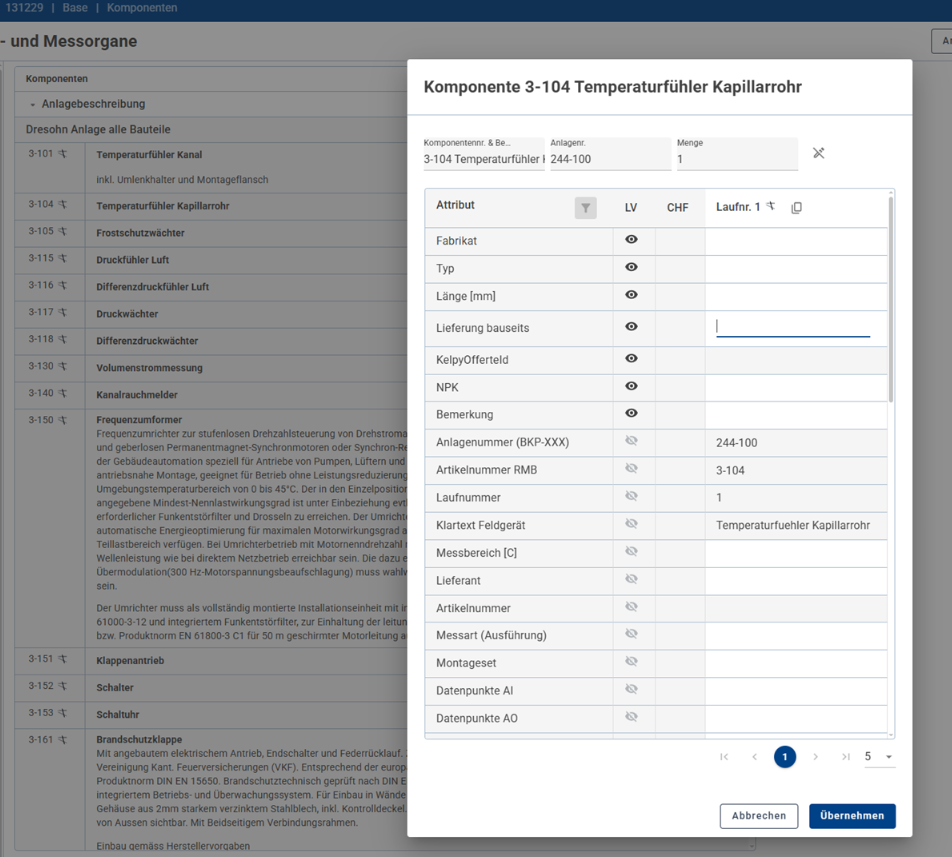Viewport: 952px width, 857px height.
Task: Hide the NPK attribute in LV
Action: coord(631,386)
